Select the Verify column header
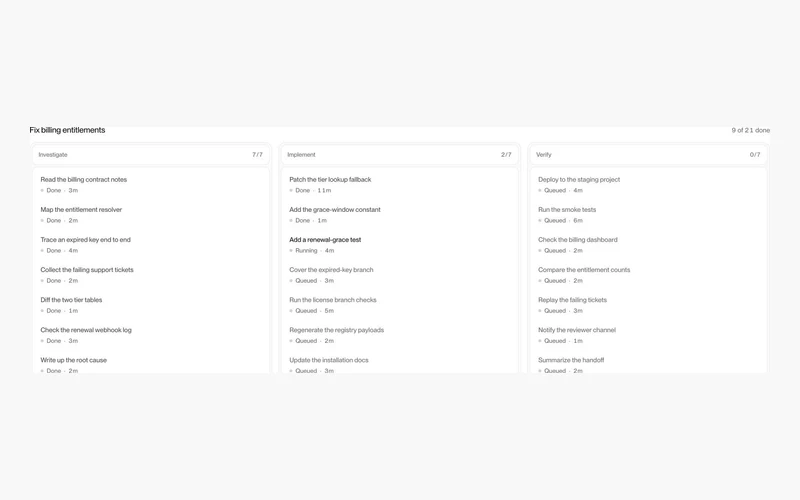The width and height of the screenshot is (800, 500). 648,155
